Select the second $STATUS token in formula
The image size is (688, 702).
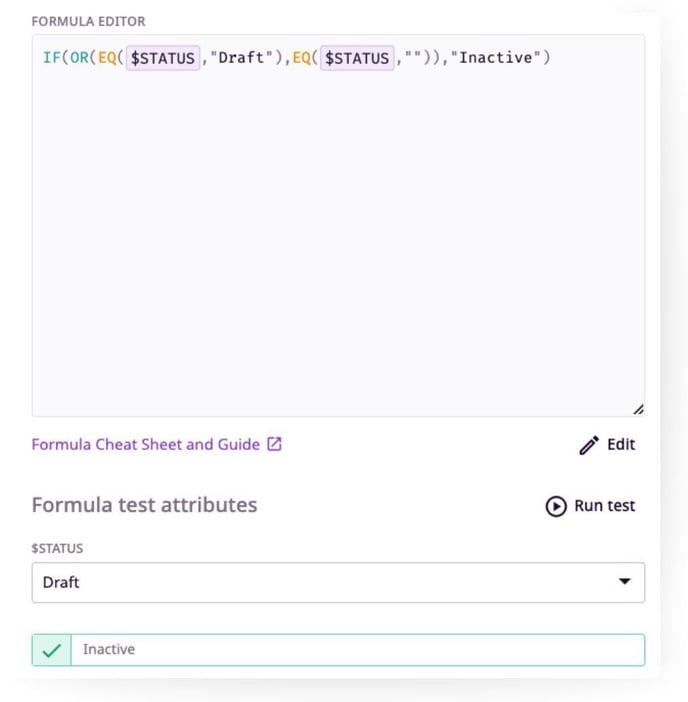pos(357,58)
